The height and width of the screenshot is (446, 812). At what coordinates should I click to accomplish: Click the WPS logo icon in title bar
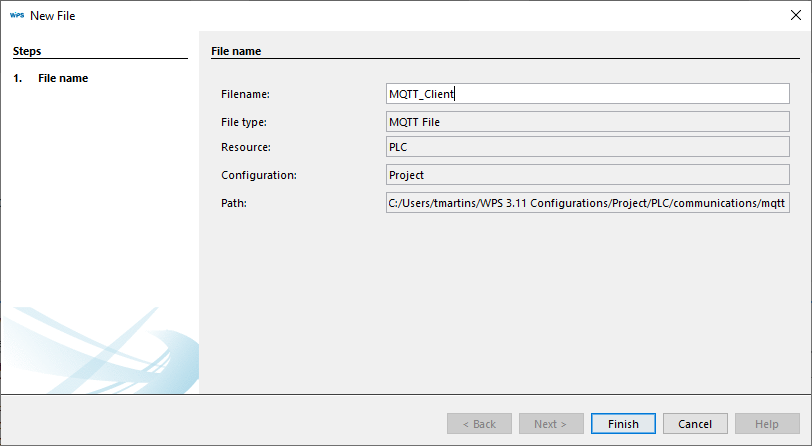click(x=16, y=16)
